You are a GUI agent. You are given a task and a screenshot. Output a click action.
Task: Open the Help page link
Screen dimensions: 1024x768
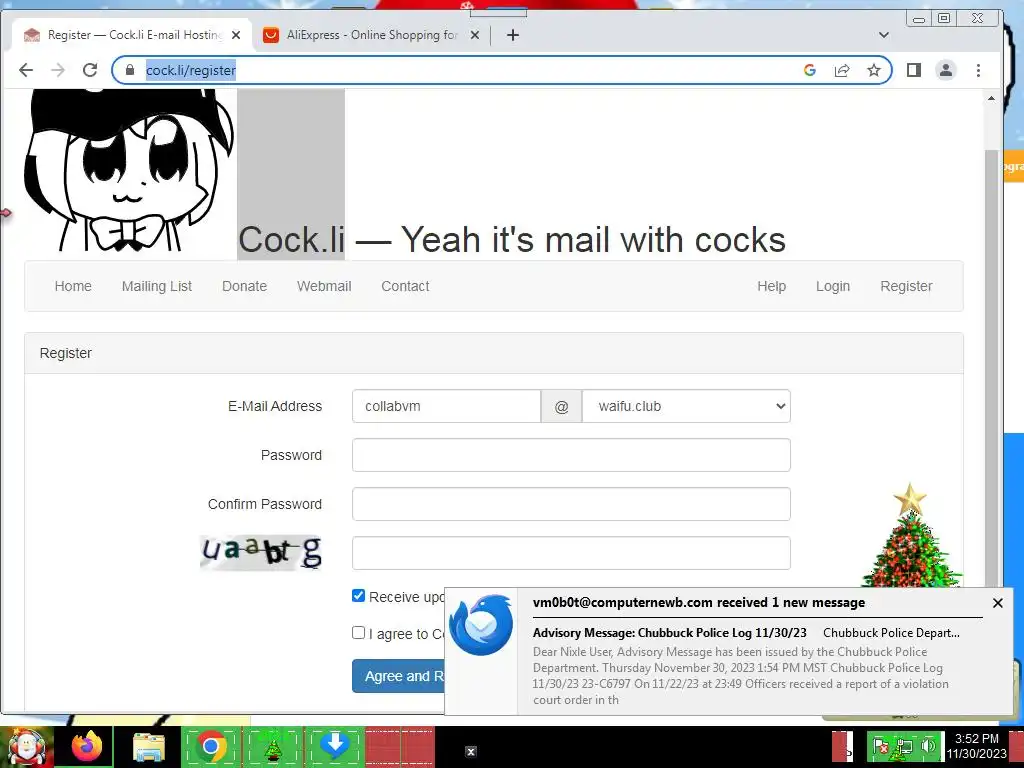[x=771, y=286]
